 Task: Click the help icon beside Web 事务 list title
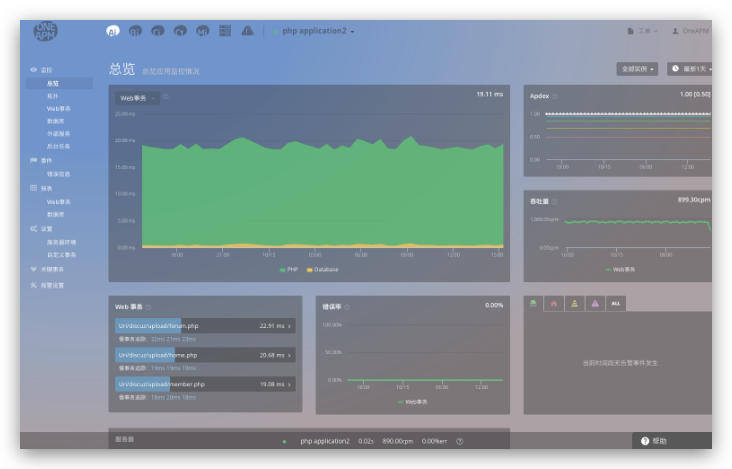(x=148, y=307)
